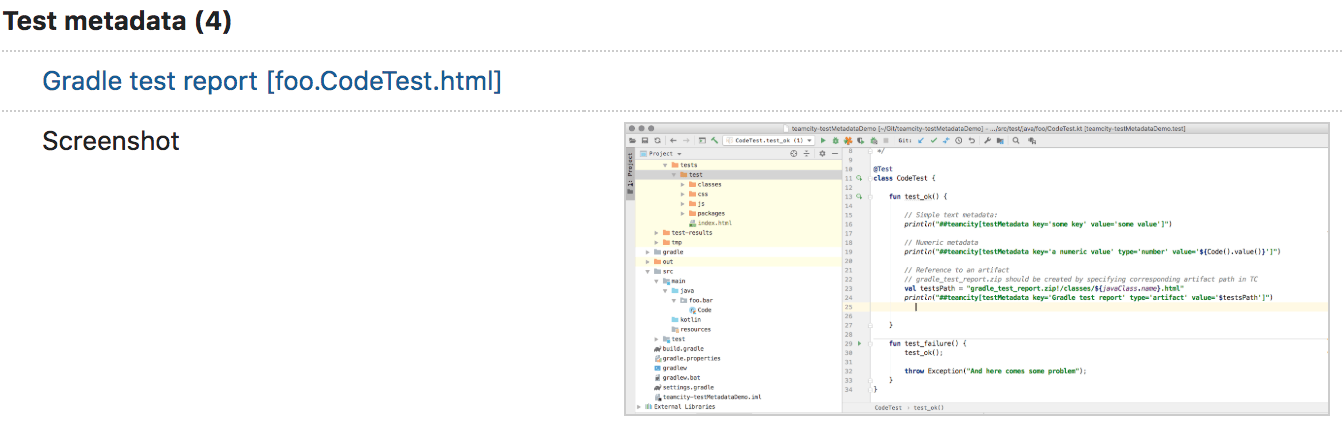Select index.html in the project tree

[x=713, y=223]
